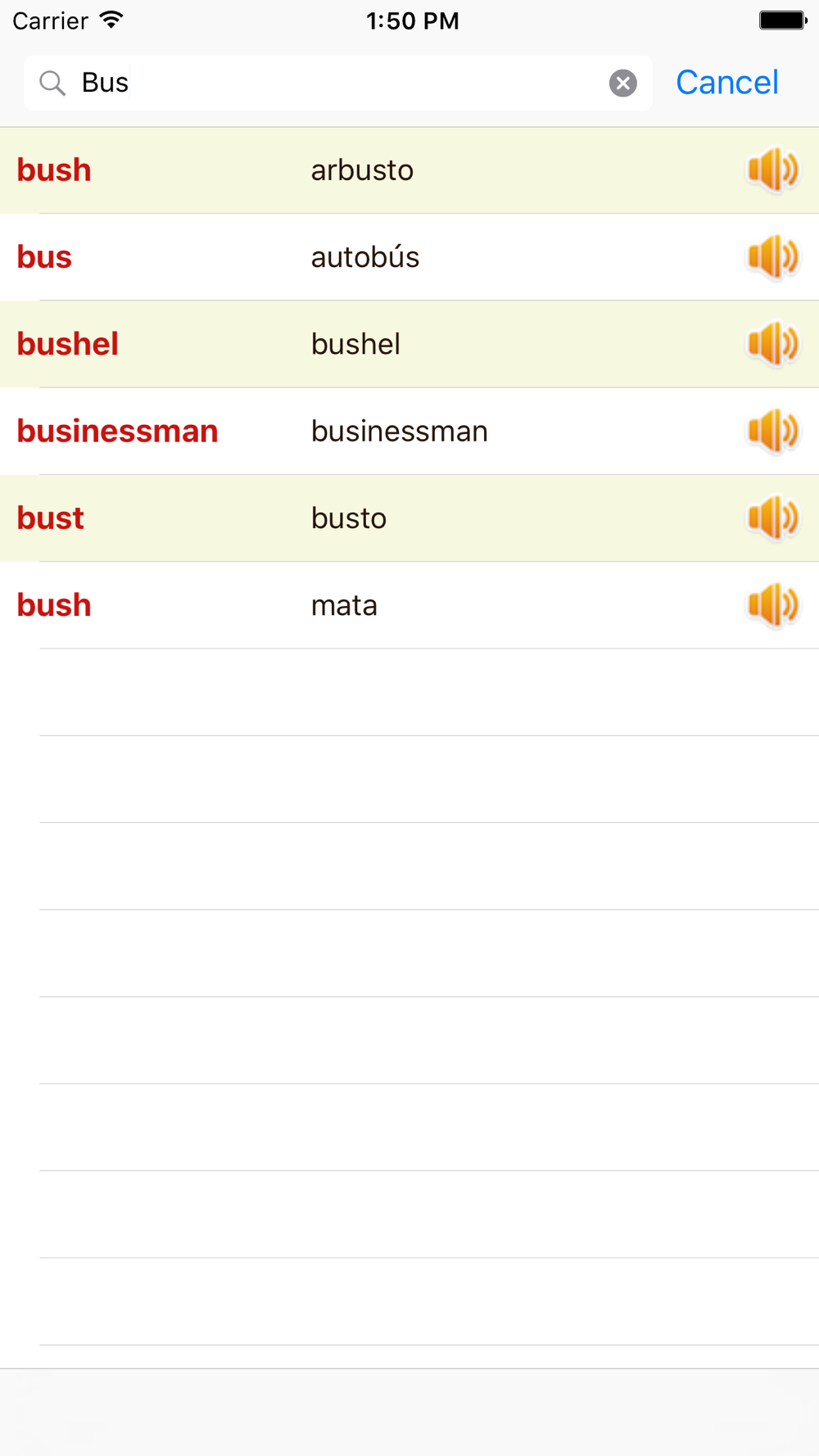The height and width of the screenshot is (1456, 819).
Task: Tap the magnifying glass search icon
Action: pyautogui.click(x=52, y=83)
